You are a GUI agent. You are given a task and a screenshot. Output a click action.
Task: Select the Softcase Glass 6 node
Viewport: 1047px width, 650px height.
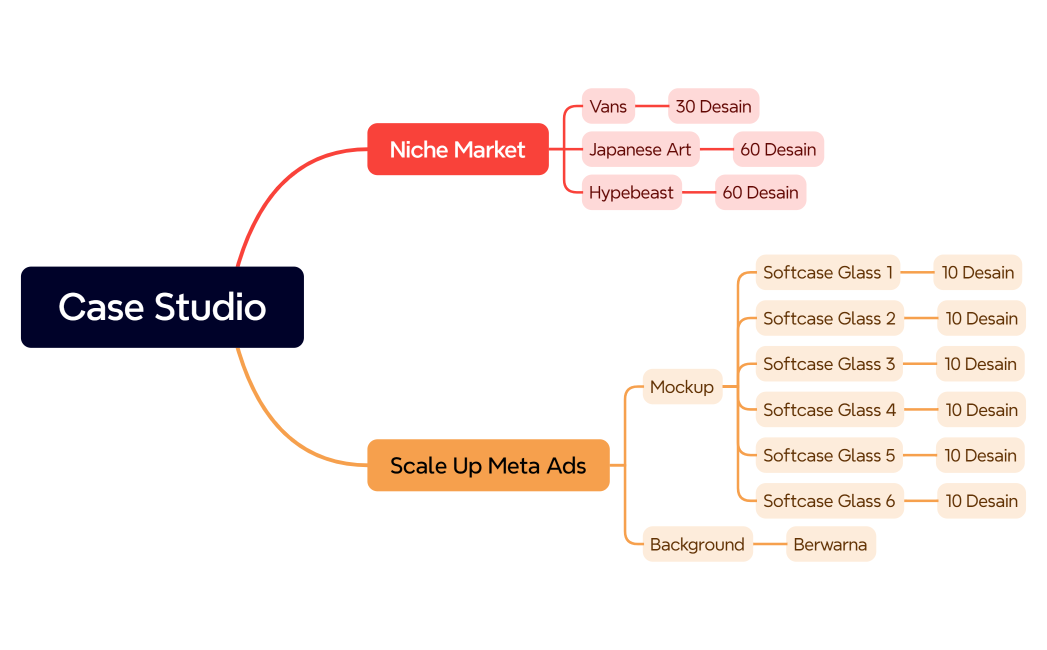pos(829,501)
